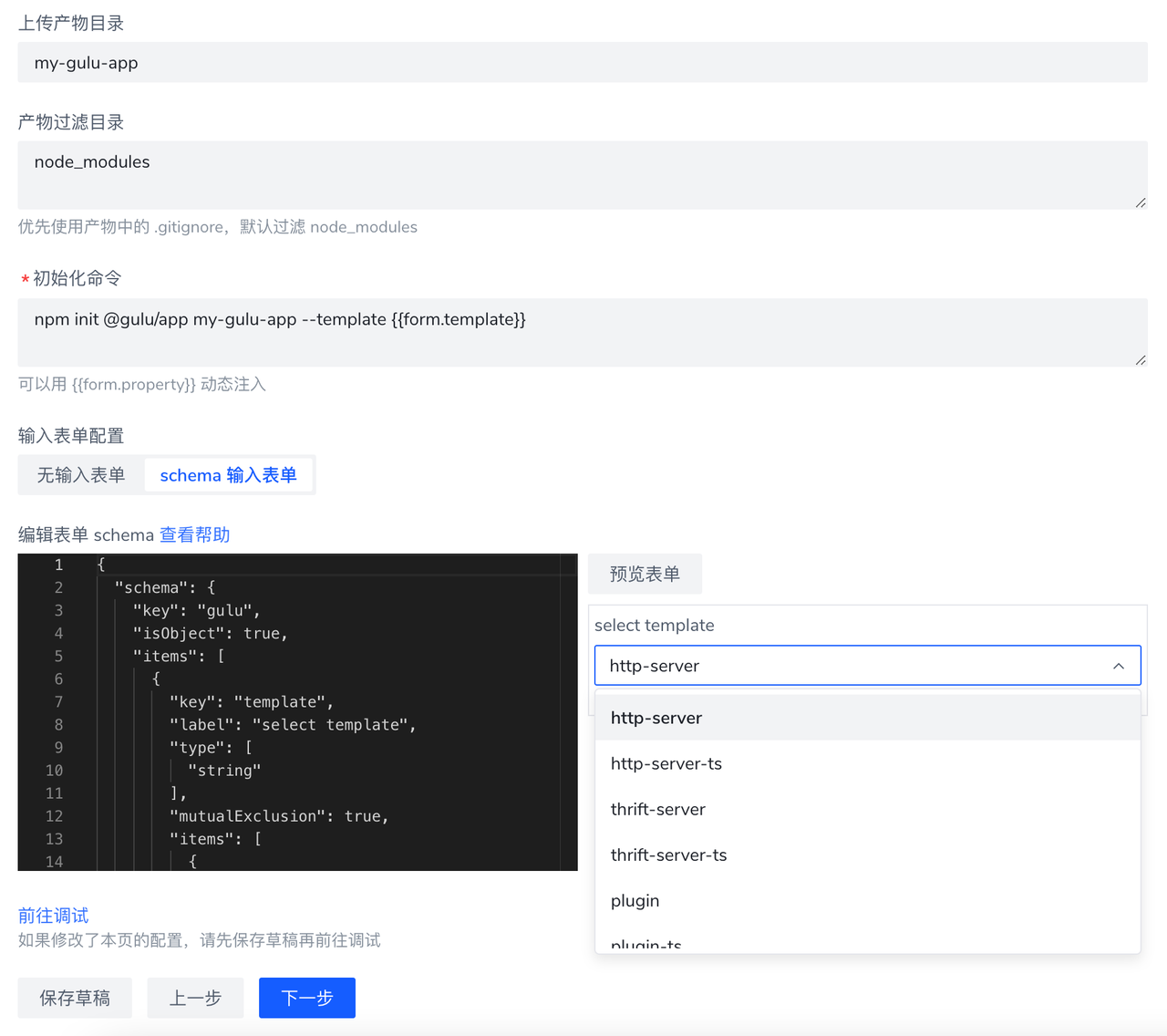Viewport: 1167px width, 1036px height.
Task: Click line number 13 in the editor gutter
Action: click(54, 838)
